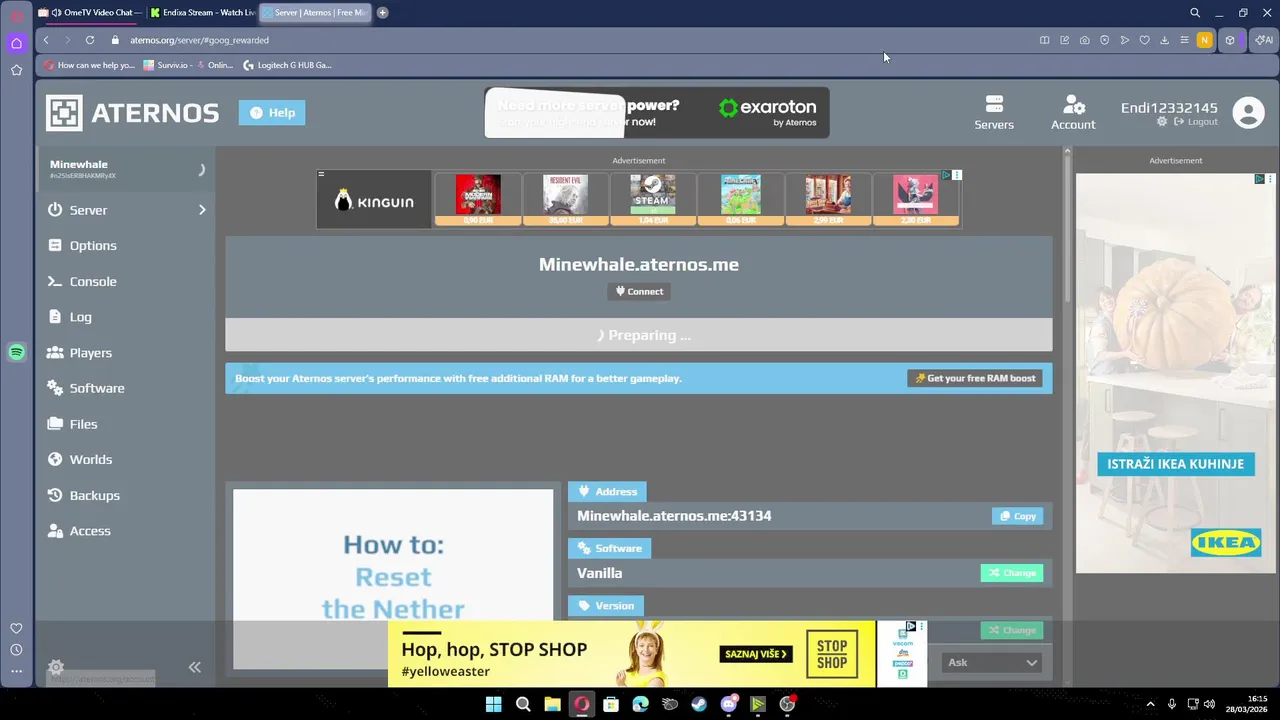
Task: Click ISTRAŽI IKEA KUHINJE ad button
Action: (1175, 464)
